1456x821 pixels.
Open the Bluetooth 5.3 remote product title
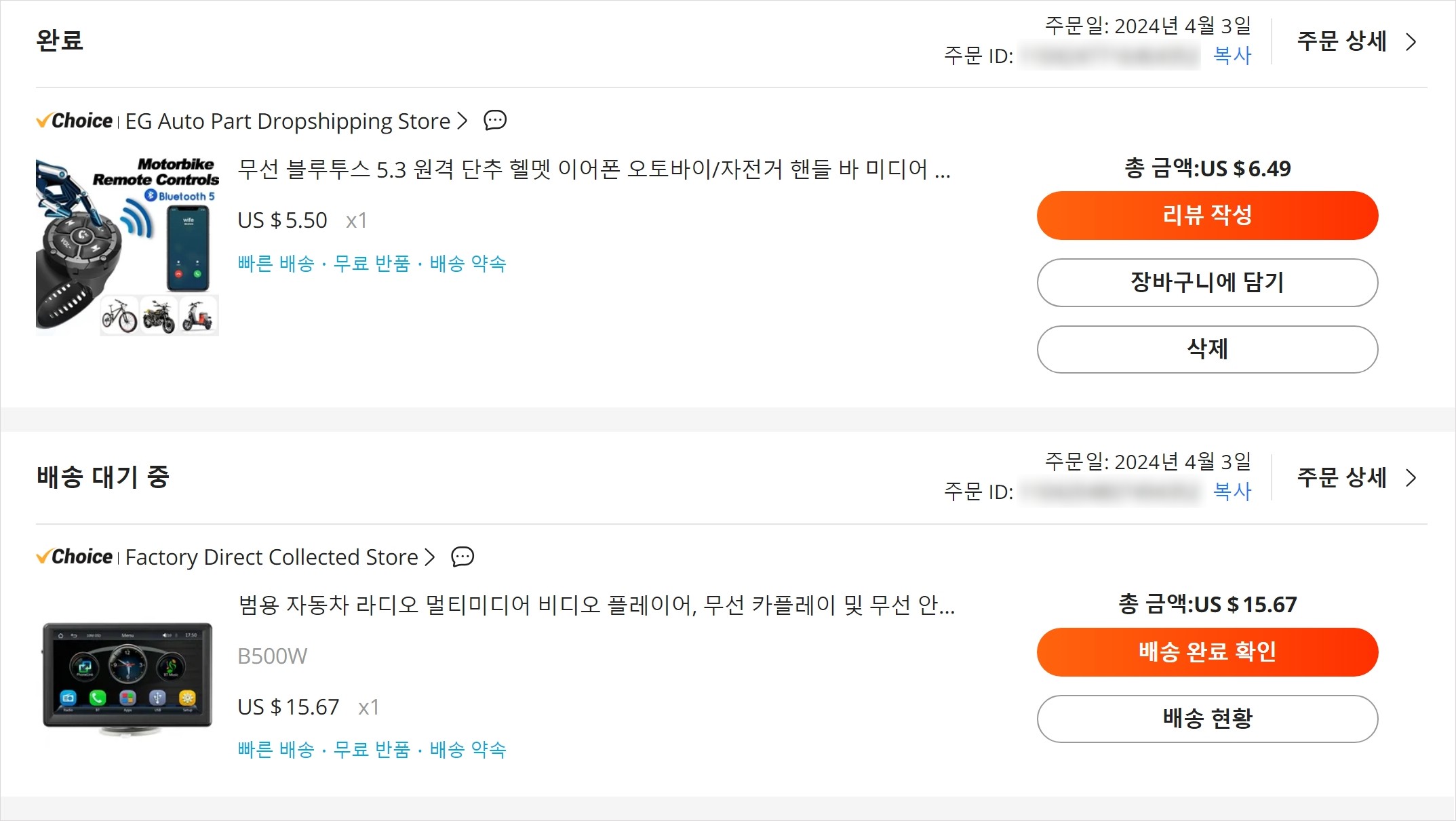(x=594, y=169)
